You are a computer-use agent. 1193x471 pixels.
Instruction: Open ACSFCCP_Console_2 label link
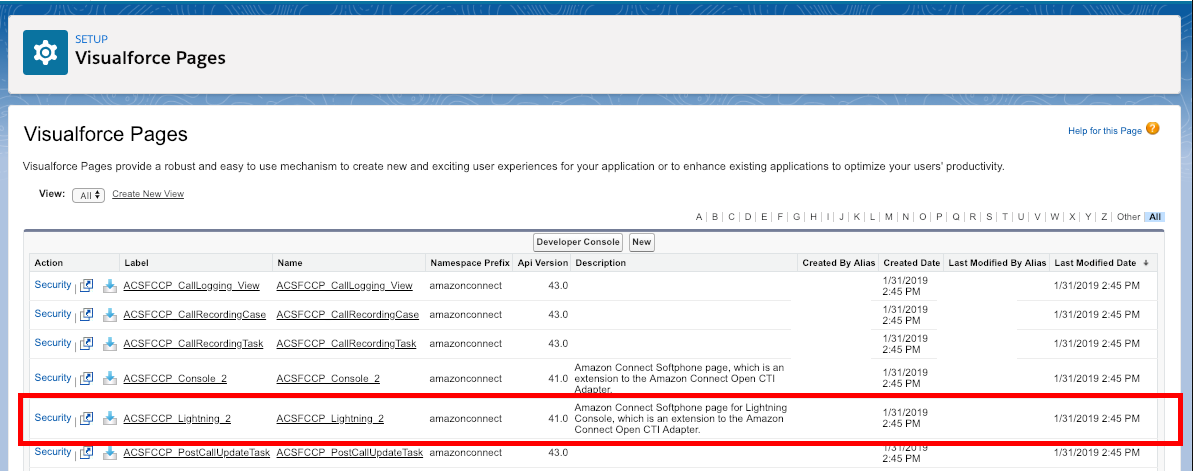175,379
